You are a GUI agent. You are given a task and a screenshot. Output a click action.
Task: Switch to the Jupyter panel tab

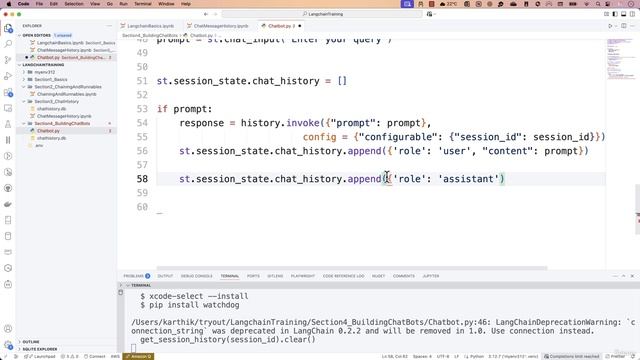tap(431, 276)
